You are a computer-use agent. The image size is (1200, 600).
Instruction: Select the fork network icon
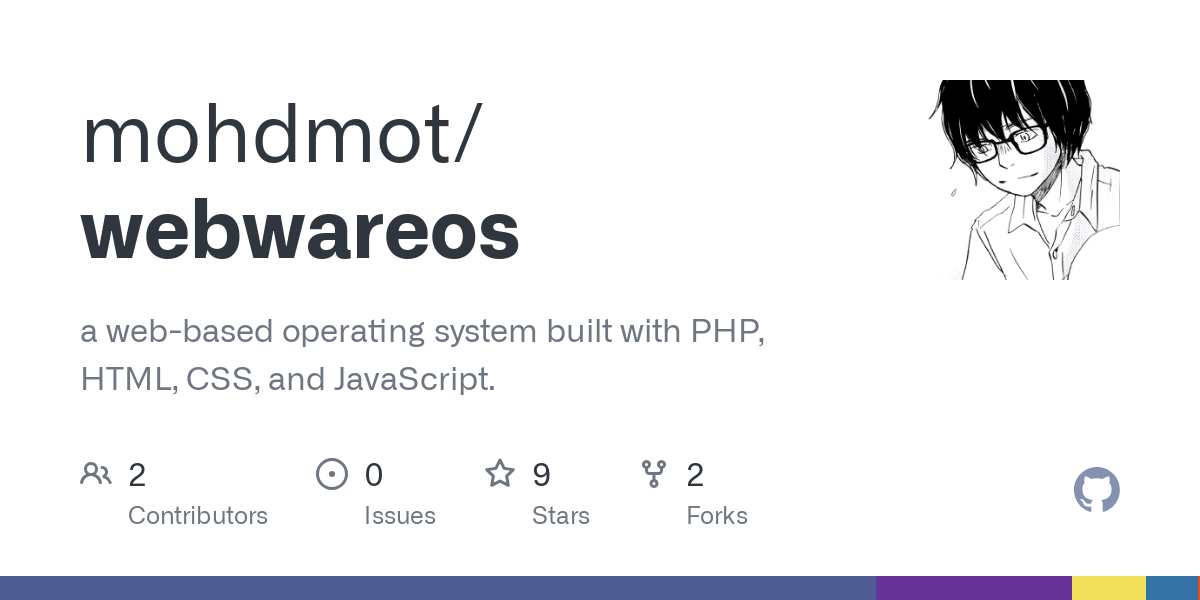coord(655,474)
